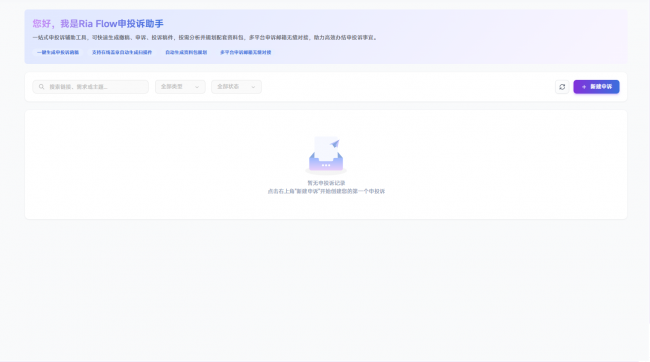The width and height of the screenshot is (650, 362).
Task: Expand the chevron arrow of 全部状态
Action: (x=253, y=87)
